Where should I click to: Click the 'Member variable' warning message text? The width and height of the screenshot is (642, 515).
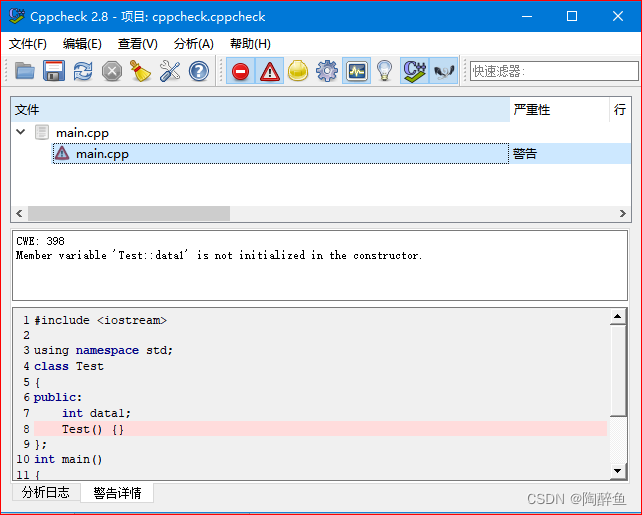219,255
